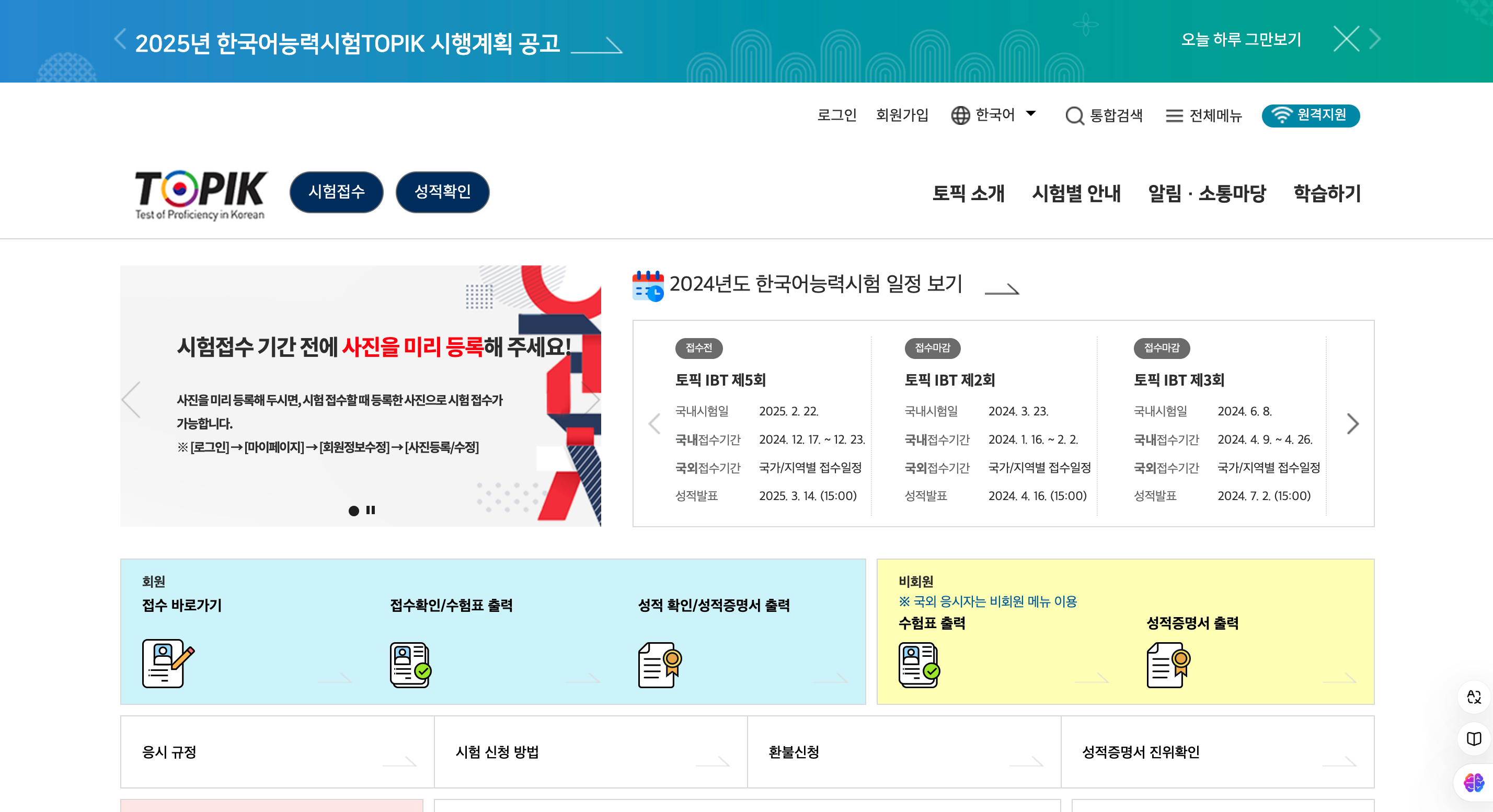Click the TOPIK logo
1493x812 pixels.
[x=201, y=194]
